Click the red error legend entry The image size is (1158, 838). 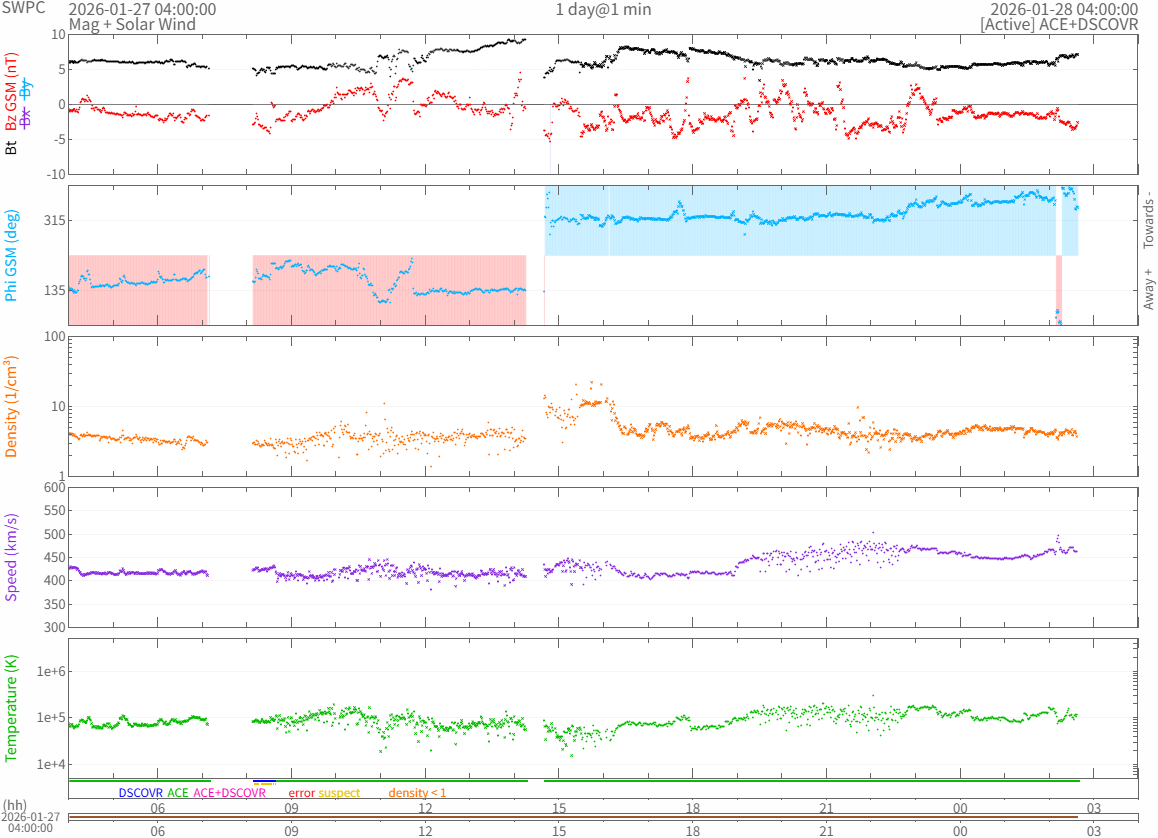[301, 793]
